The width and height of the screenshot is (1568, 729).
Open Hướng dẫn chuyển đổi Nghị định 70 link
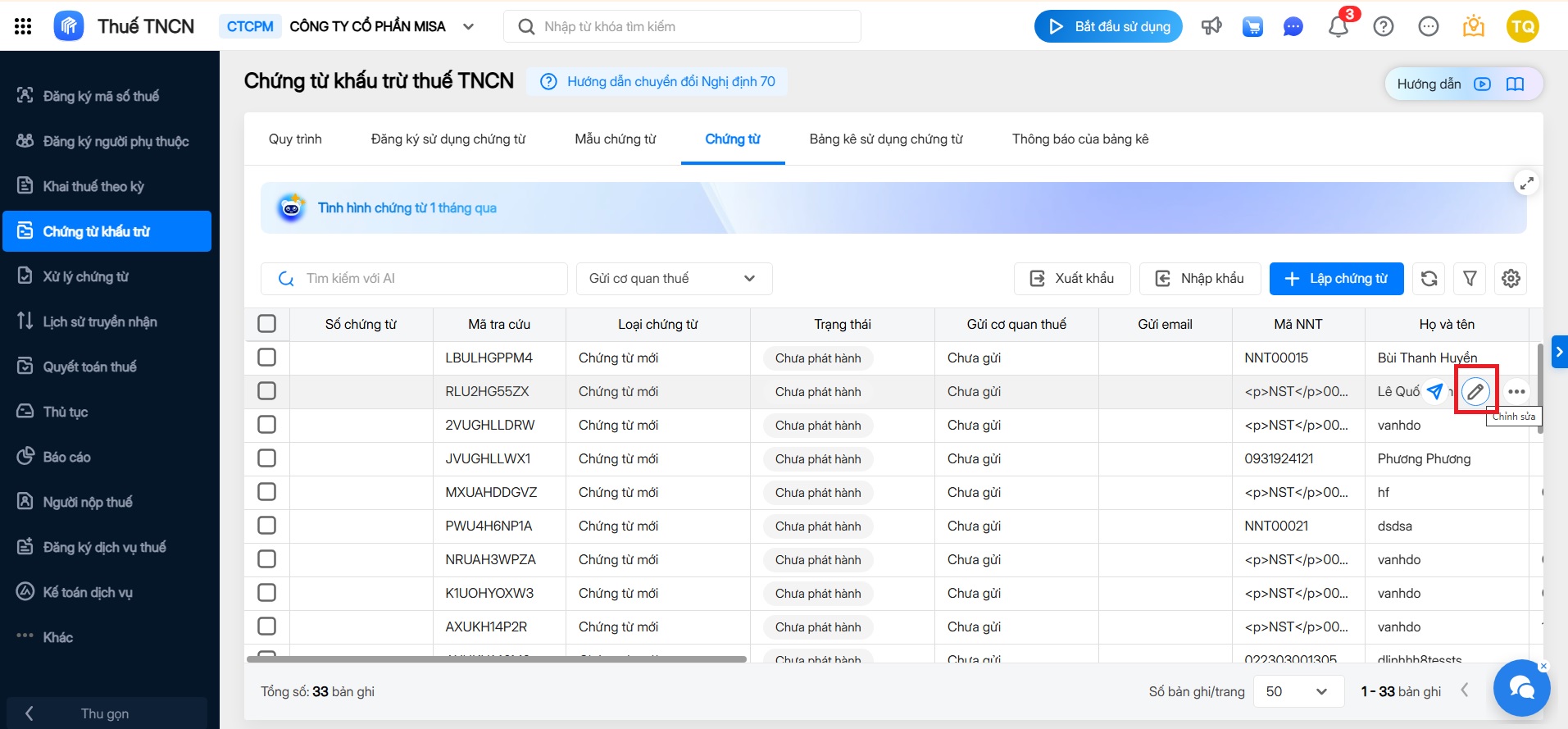point(670,81)
